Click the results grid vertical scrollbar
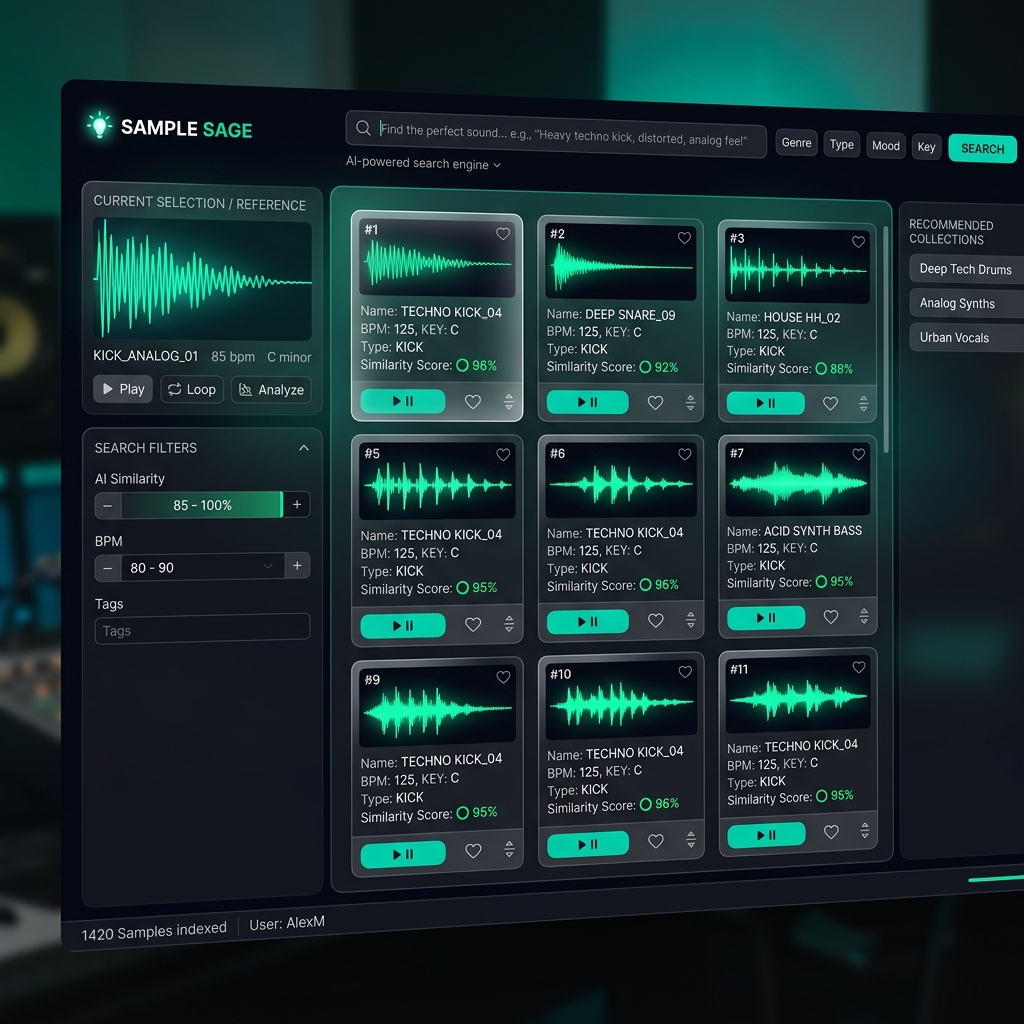This screenshot has width=1024, height=1024. pyautogui.click(x=886, y=340)
